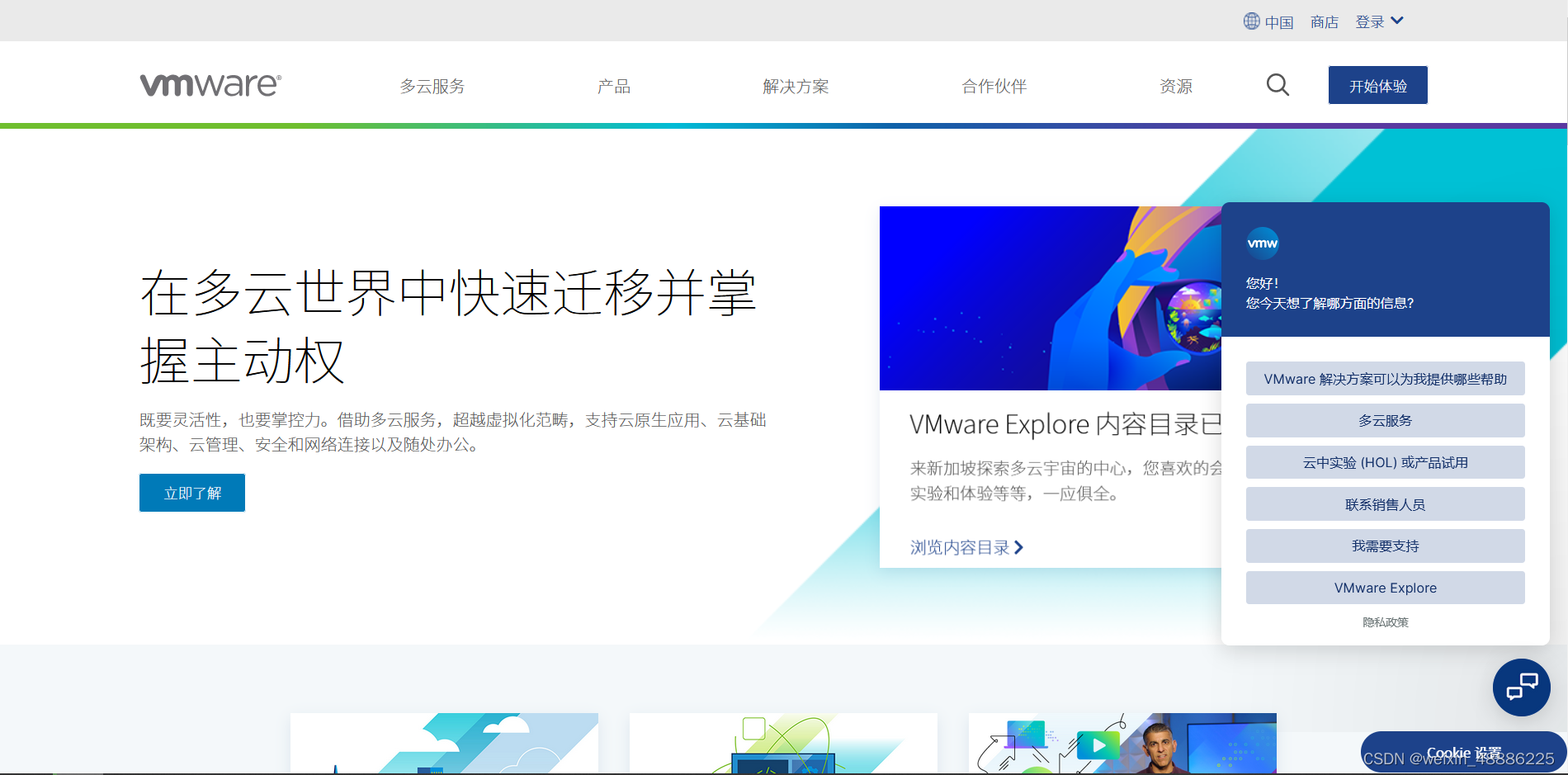Expand the 登录 dropdown arrow

(1397, 21)
